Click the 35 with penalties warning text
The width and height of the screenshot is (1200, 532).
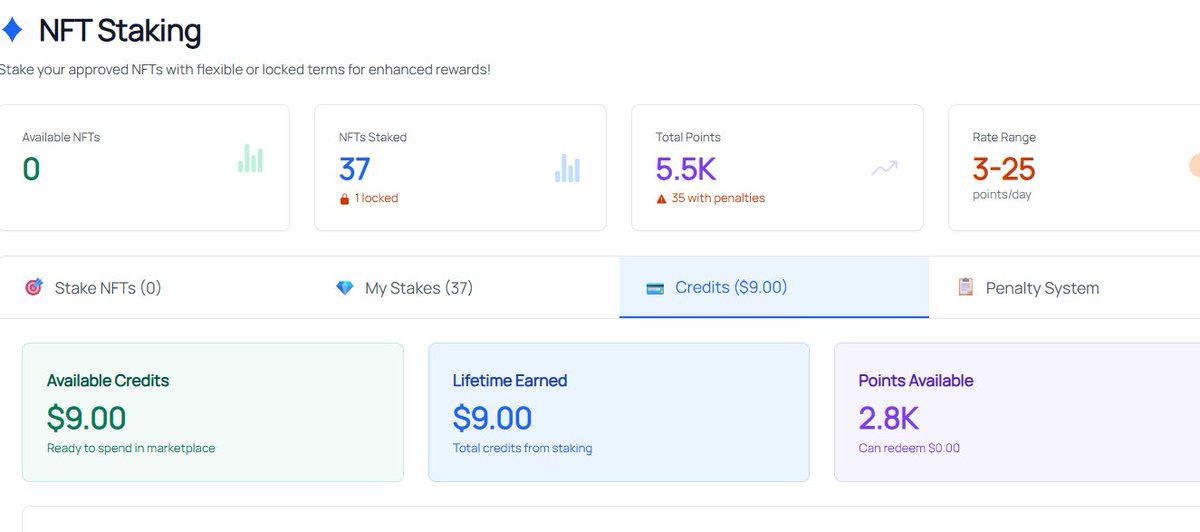point(718,198)
